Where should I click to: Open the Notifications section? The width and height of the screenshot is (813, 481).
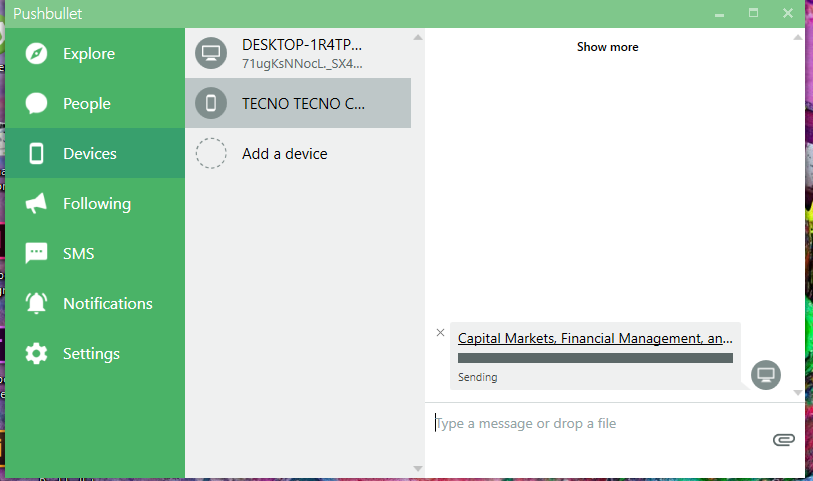pyautogui.click(x=95, y=303)
